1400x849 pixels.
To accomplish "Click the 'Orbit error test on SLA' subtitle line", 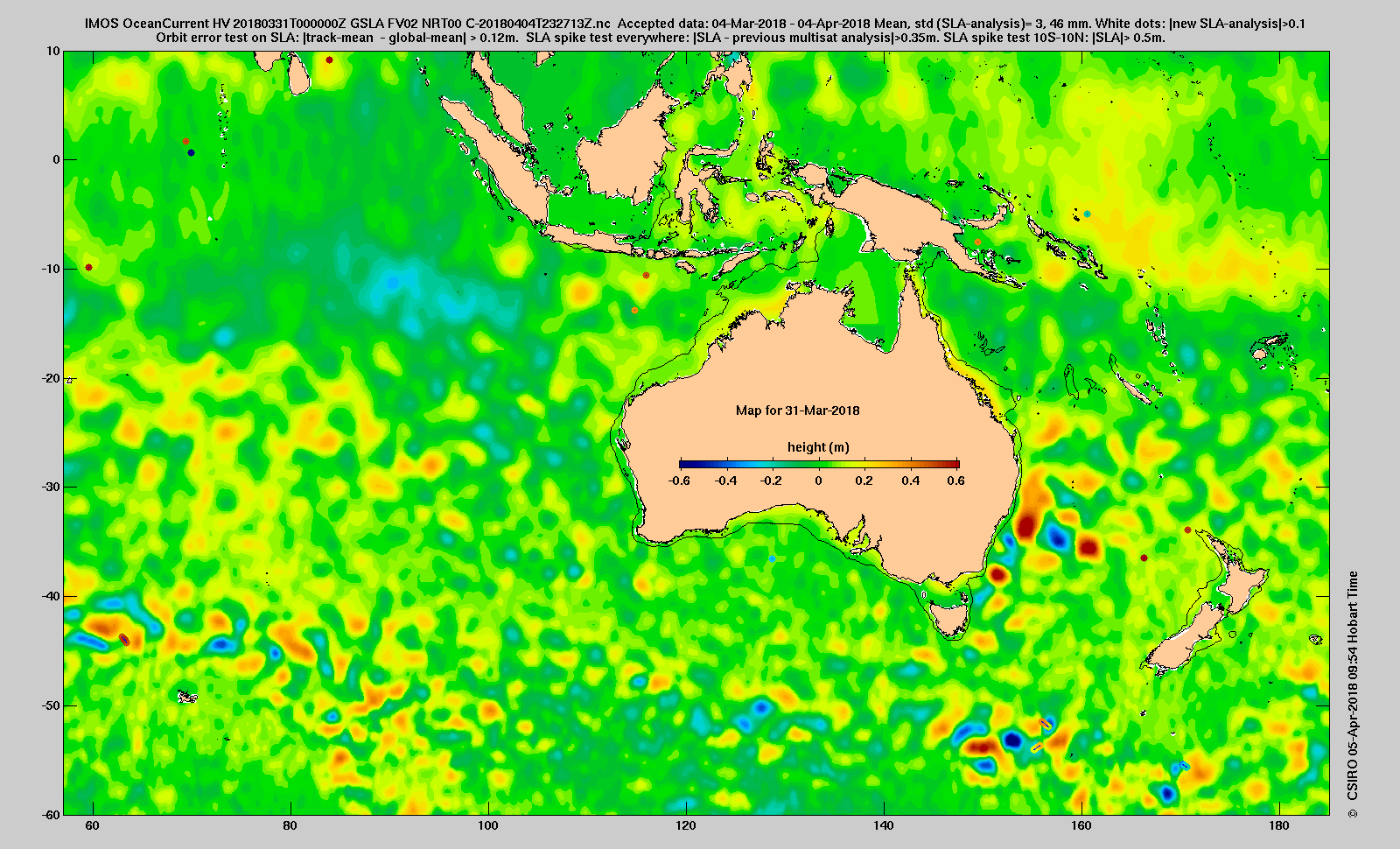I will coord(660,38).
